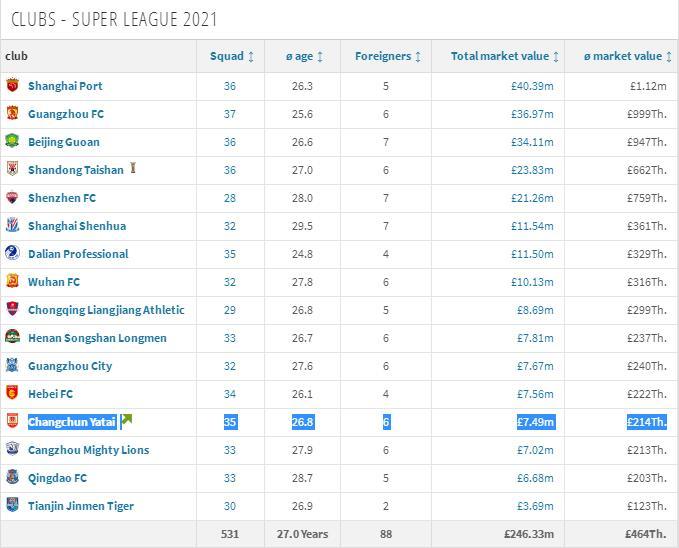Click Shanghai Shenhua average age 29.5
Viewport: 679px width, 548px height.
(x=302, y=226)
